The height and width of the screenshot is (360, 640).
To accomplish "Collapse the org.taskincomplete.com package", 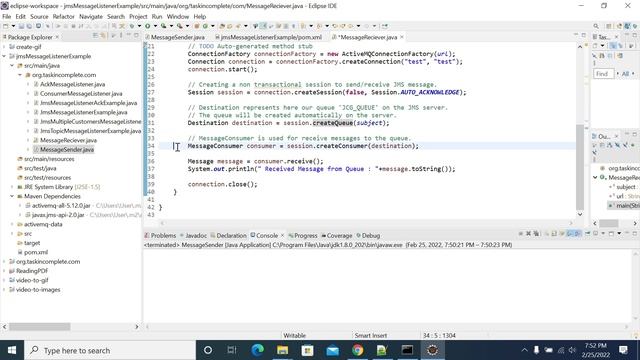I will [x=20, y=75].
